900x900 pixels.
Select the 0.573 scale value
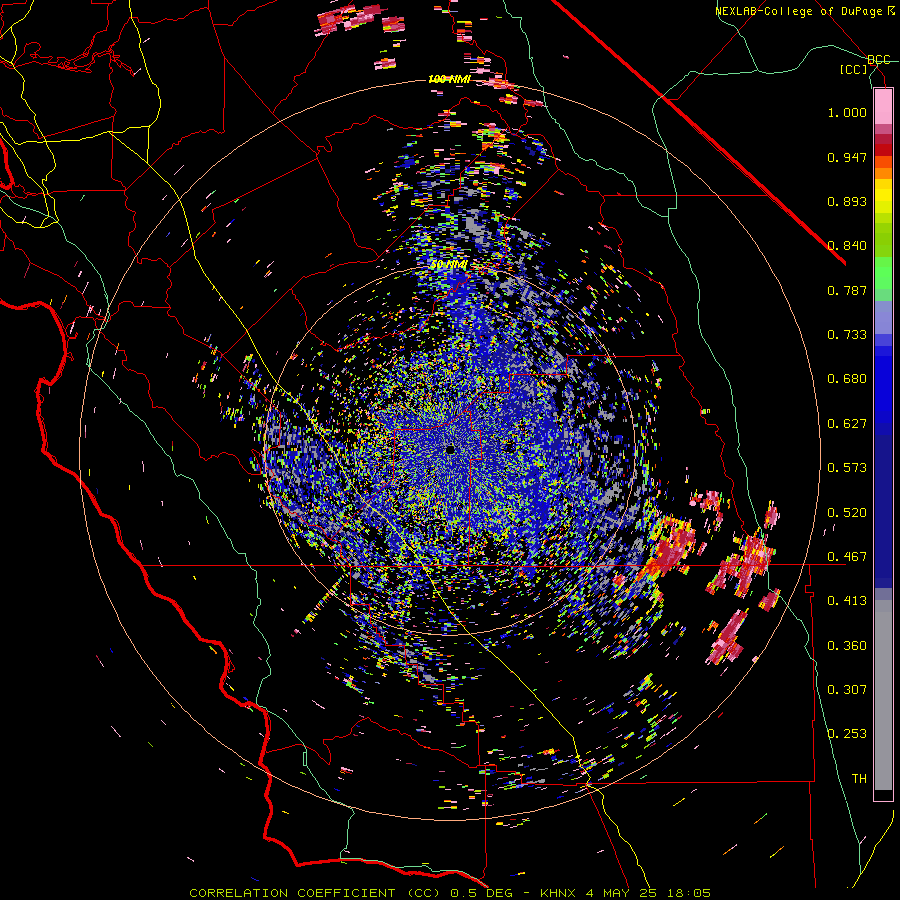[x=847, y=468]
